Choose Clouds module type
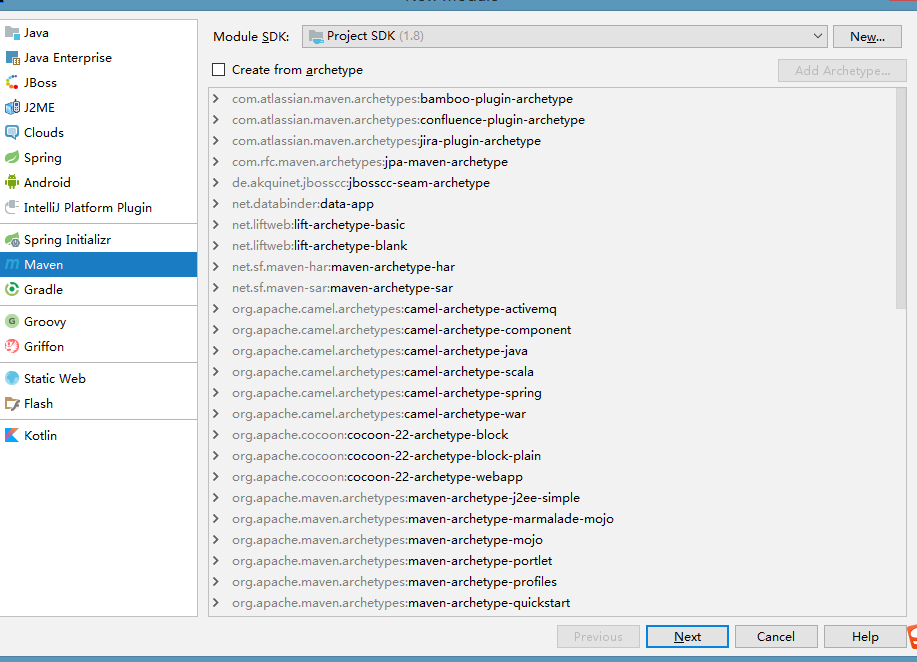Viewport: 917px width, 662px height. 98,133
